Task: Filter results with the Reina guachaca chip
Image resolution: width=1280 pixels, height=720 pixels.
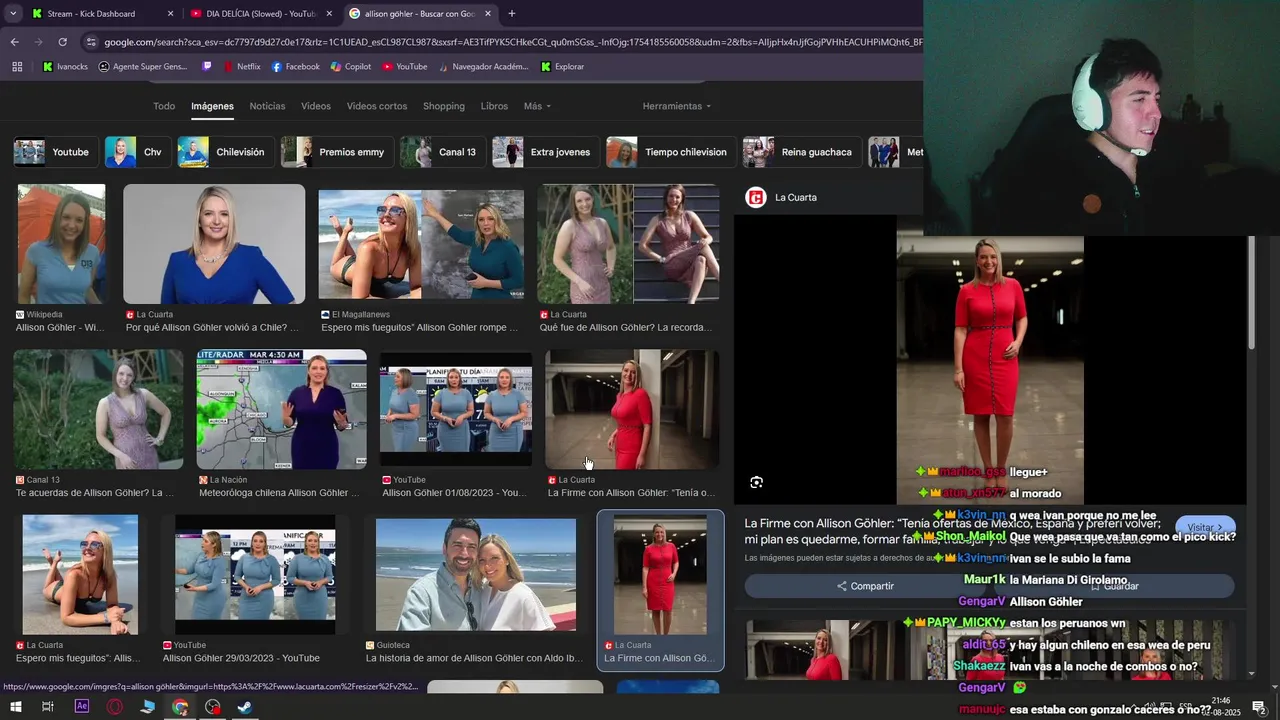Action: [x=802, y=152]
